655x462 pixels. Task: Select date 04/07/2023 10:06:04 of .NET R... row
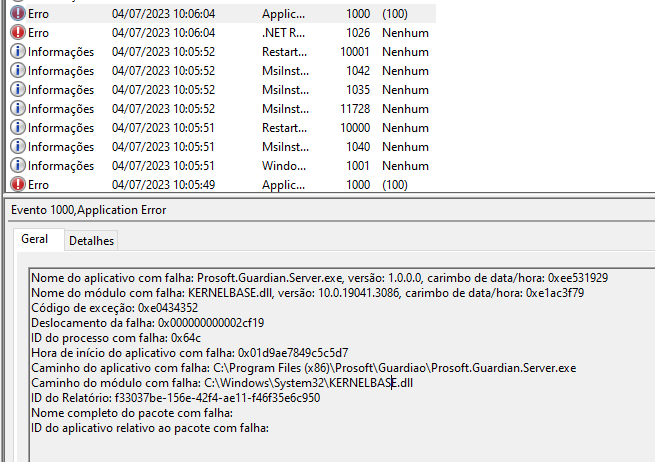163,33
